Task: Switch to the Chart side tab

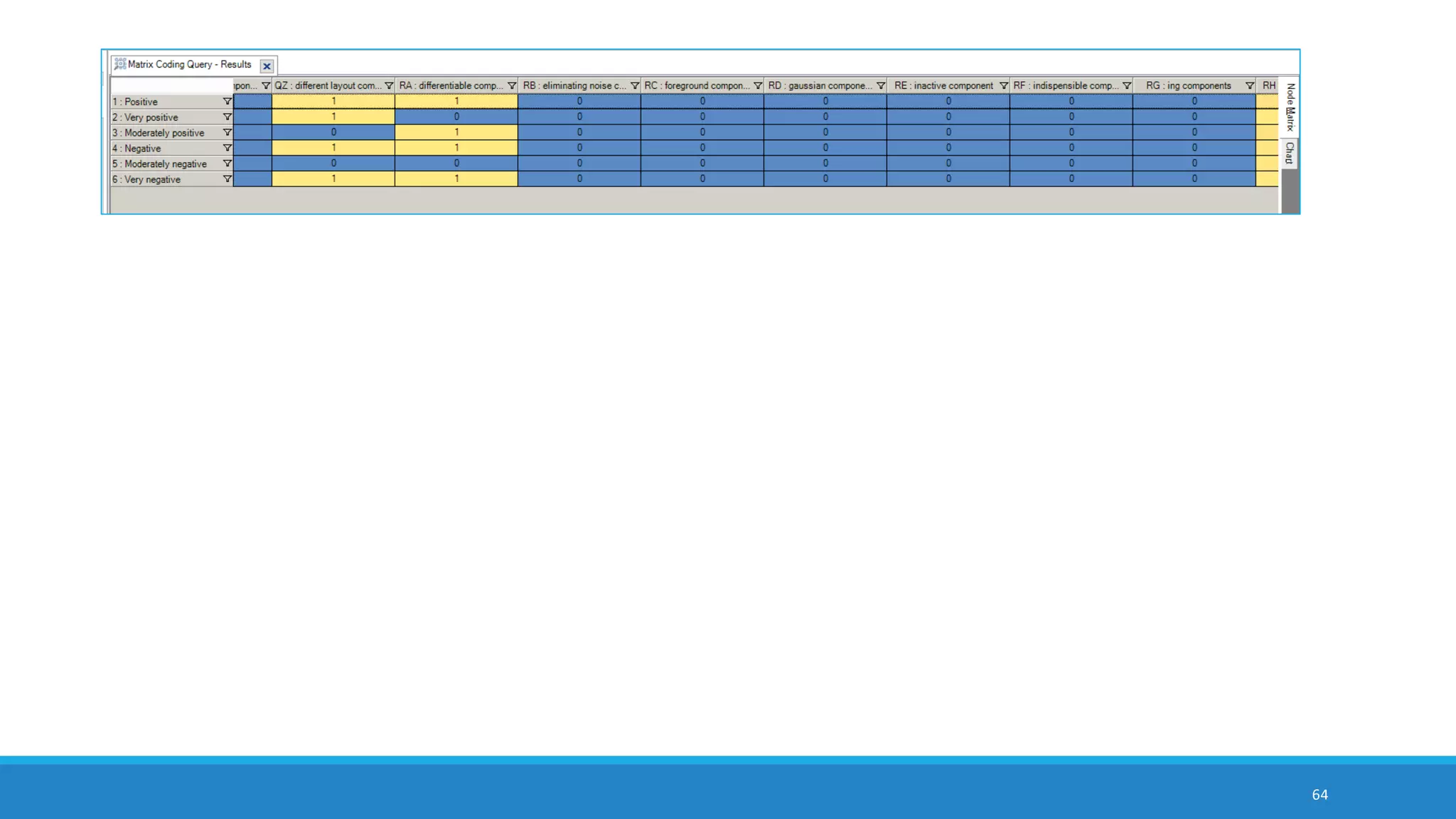Action: [x=1290, y=153]
